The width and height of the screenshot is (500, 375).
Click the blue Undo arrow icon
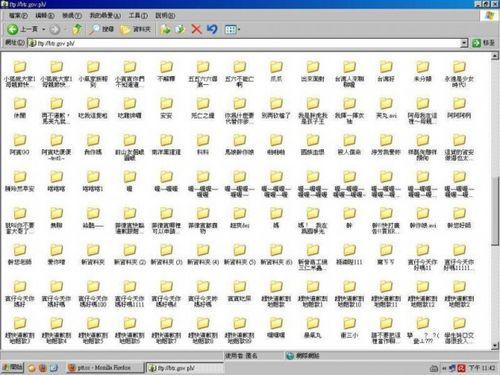(212, 29)
